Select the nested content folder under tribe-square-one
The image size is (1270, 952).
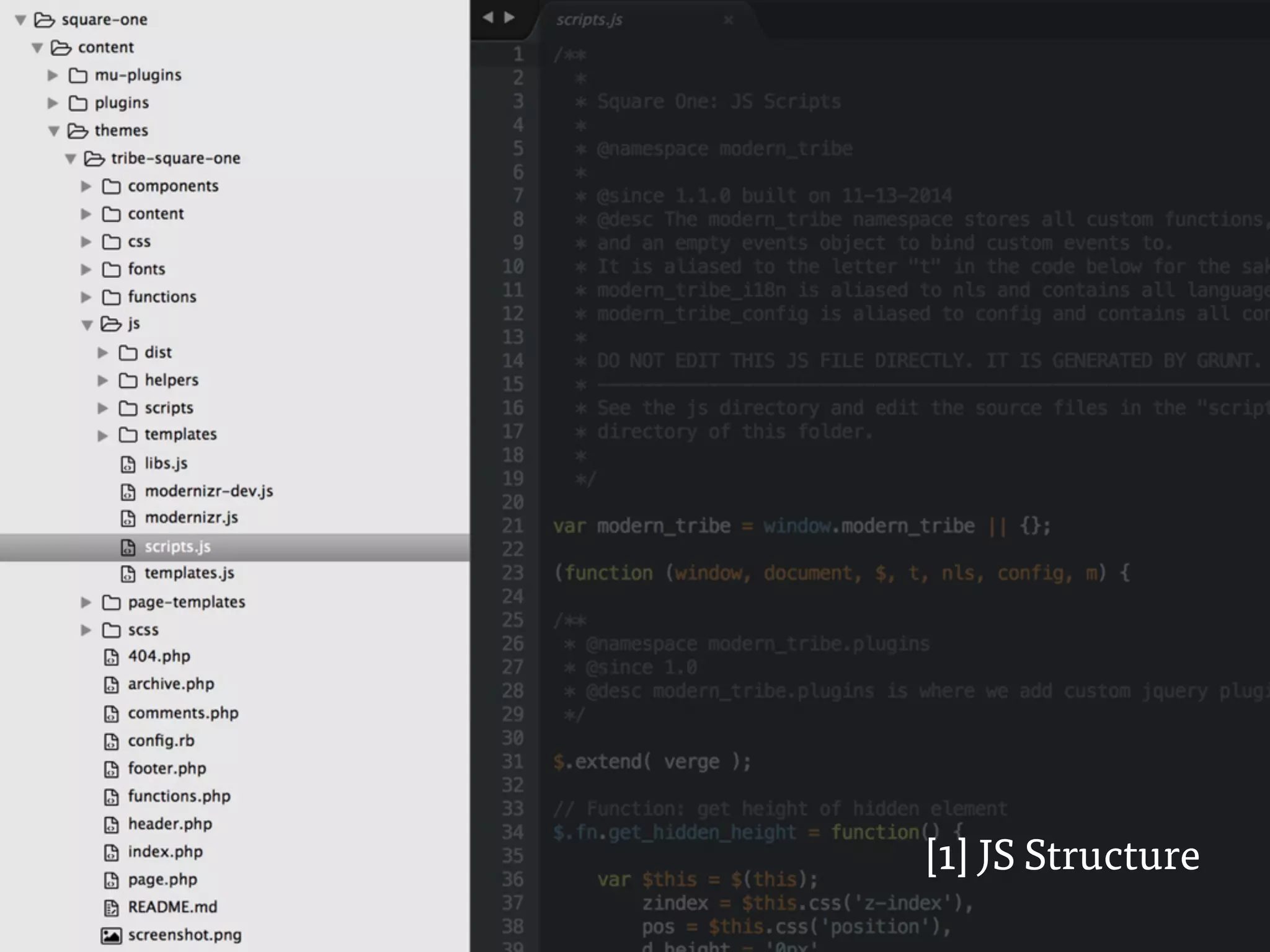(156, 214)
